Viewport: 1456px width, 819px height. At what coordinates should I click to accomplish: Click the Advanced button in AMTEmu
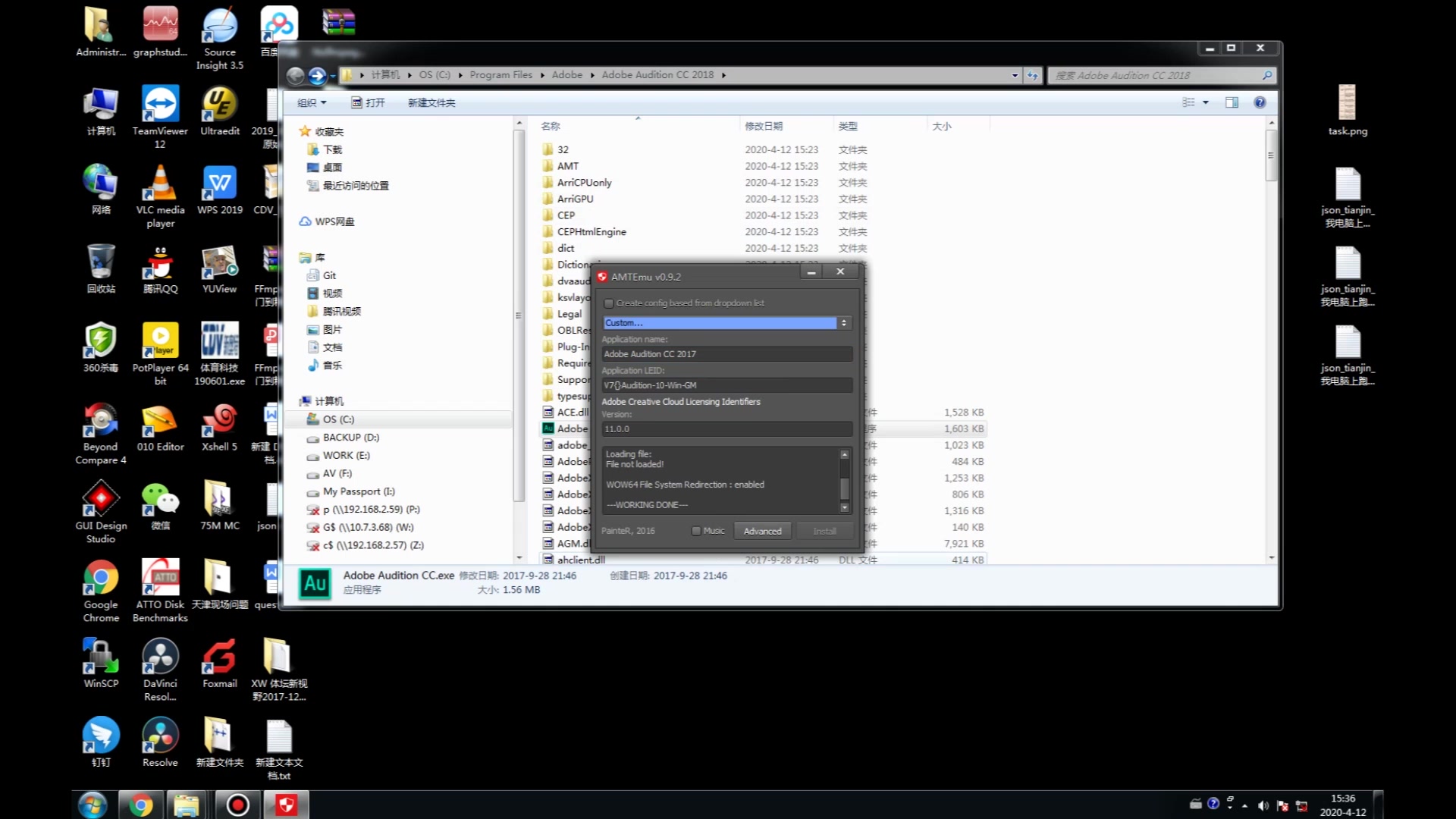(x=762, y=531)
